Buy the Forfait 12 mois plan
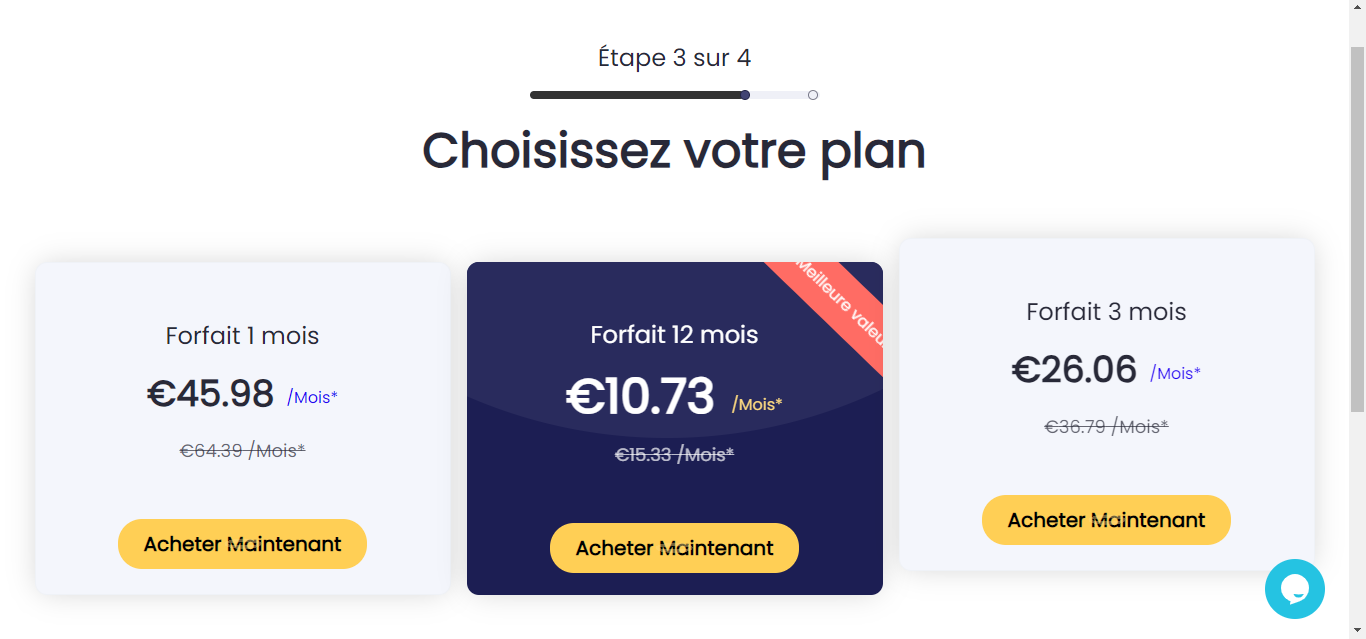The height and width of the screenshot is (639, 1366). coord(674,548)
